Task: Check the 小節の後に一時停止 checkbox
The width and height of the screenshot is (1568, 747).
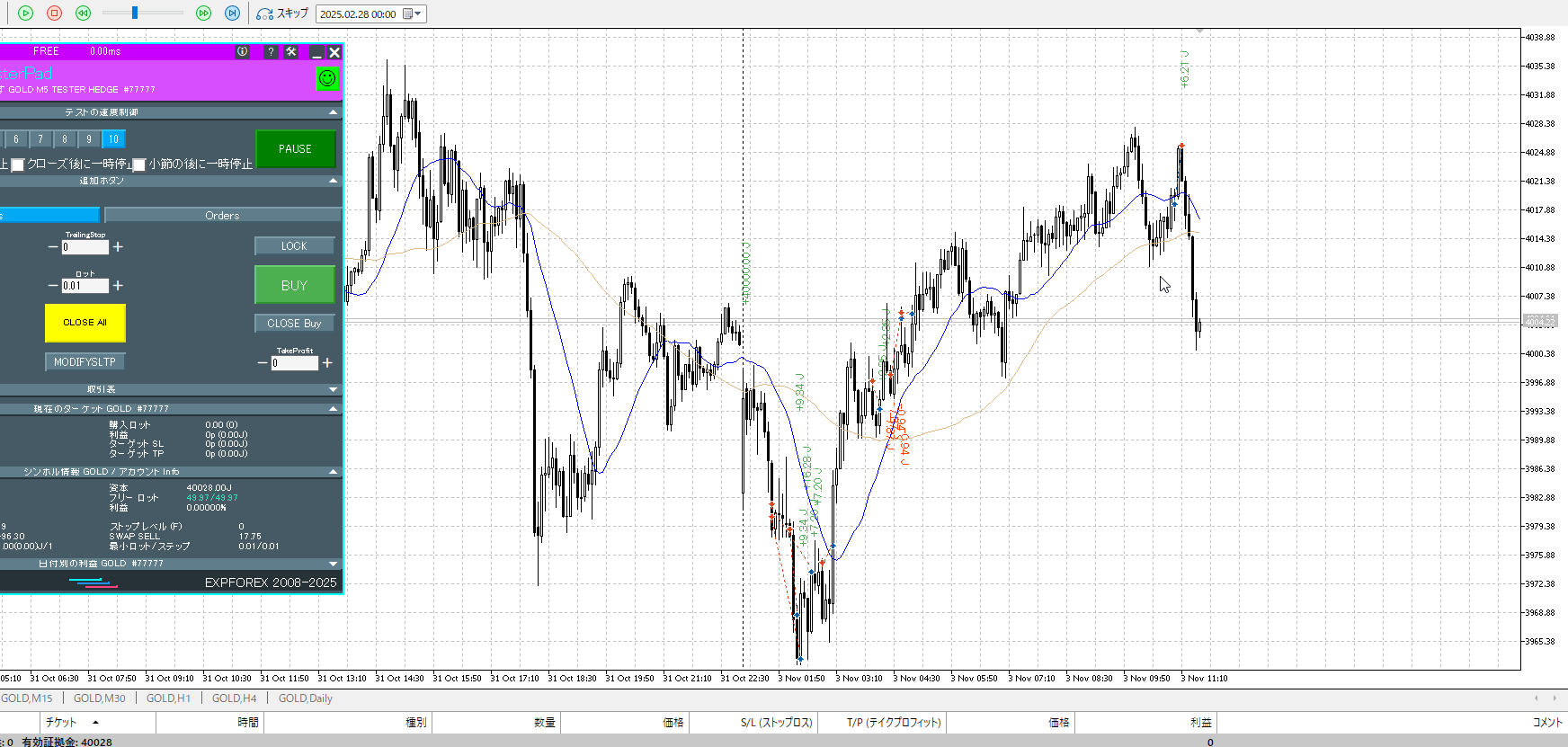Action: click(x=139, y=165)
